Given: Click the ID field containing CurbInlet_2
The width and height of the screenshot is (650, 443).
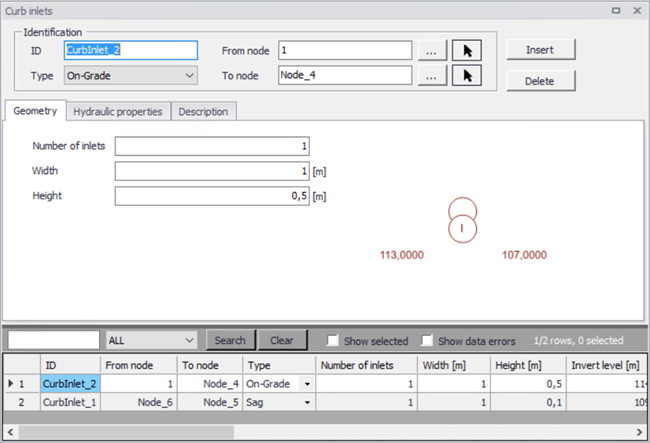Looking at the screenshot, I should (131, 50).
